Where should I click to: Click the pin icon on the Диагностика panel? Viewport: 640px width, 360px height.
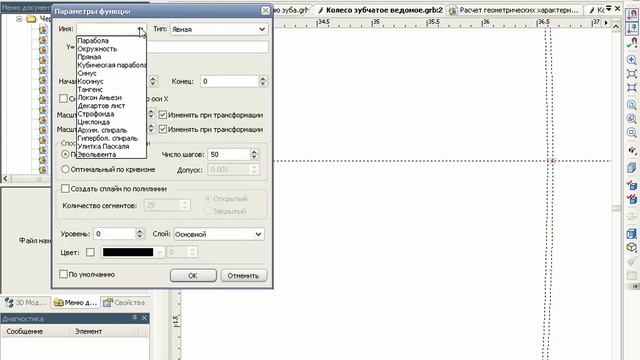click(x=135, y=318)
